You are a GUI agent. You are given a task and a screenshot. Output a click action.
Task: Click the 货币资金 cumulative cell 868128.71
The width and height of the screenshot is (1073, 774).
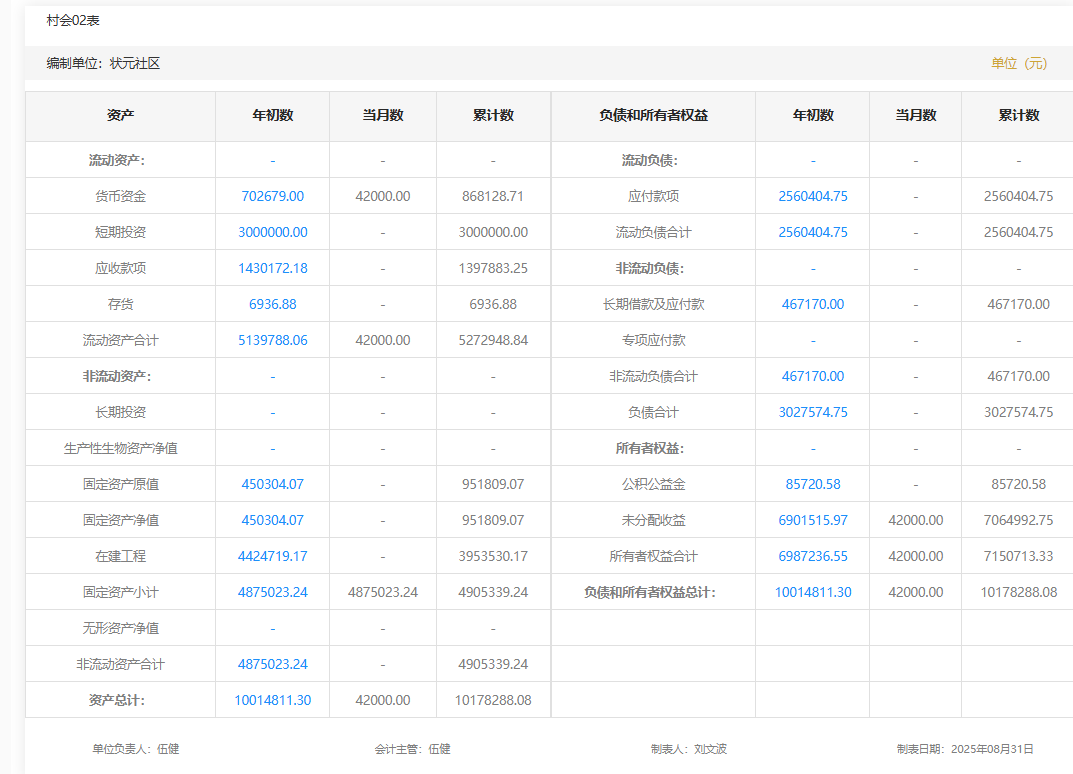tap(492, 196)
